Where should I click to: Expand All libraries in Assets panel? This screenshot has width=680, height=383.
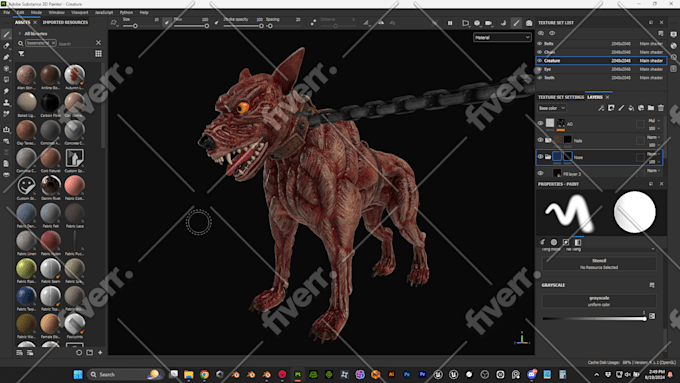coord(20,33)
